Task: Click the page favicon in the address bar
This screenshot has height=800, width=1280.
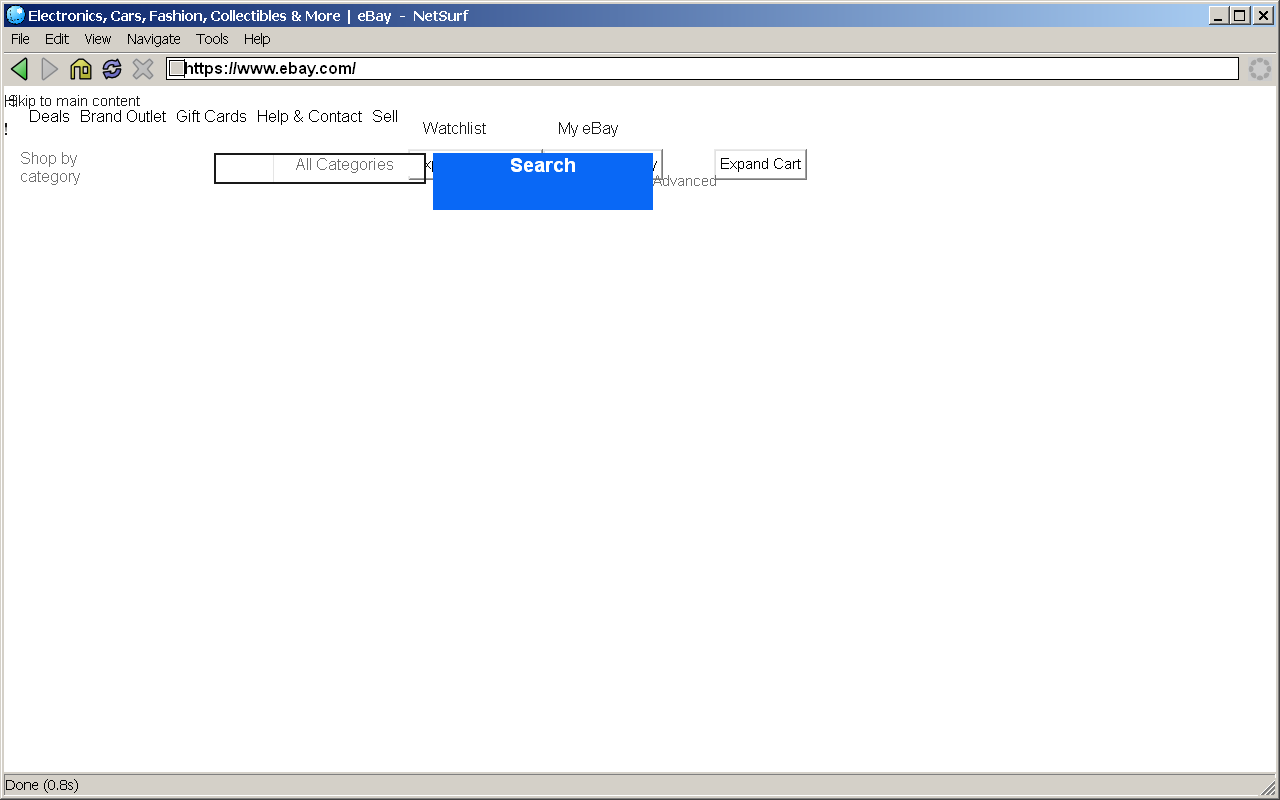Action: tap(176, 69)
